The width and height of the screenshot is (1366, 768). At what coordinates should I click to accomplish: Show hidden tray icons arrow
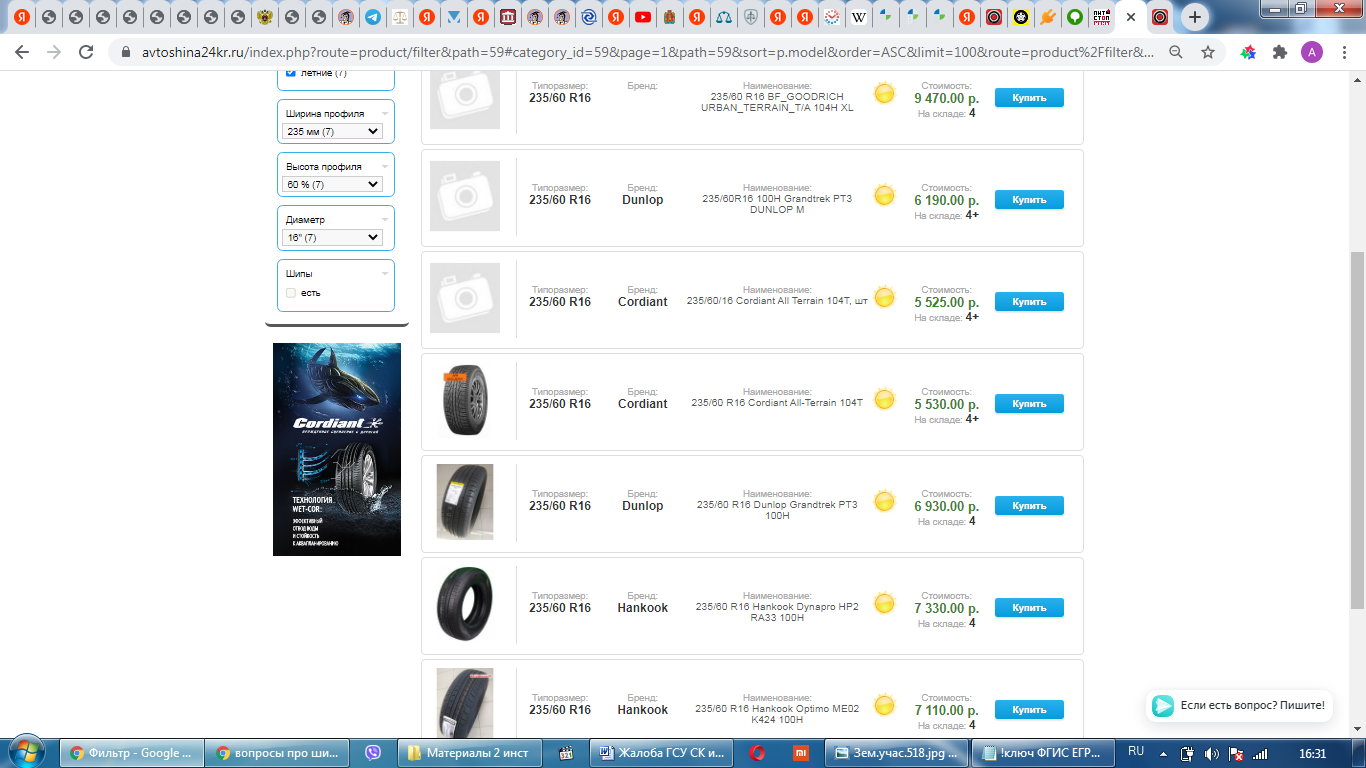pos(1165,753)
